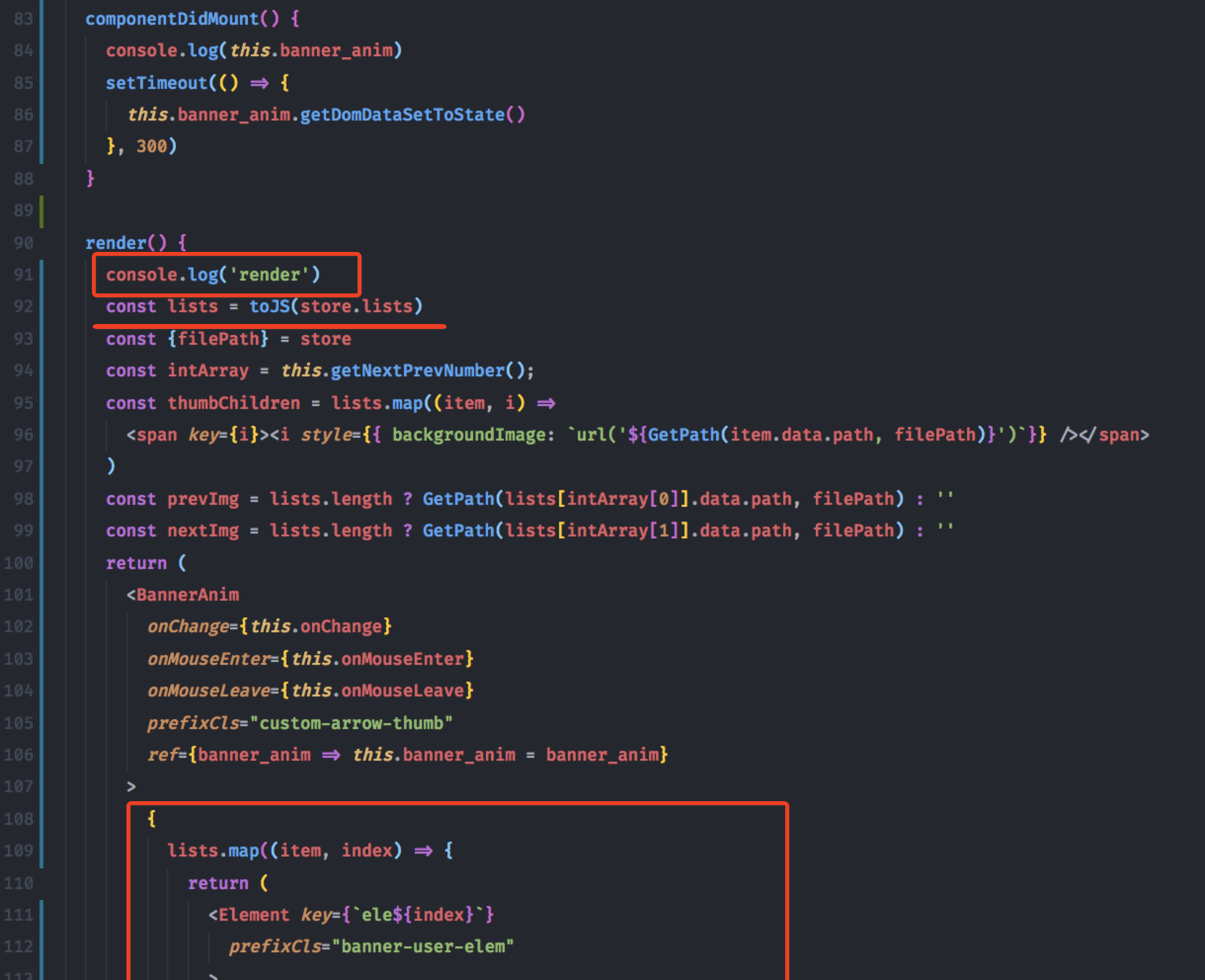Click the "custom-arrow-thumb" prefixCls string
The image size is (1205, 980).
[x=356, y=723]
